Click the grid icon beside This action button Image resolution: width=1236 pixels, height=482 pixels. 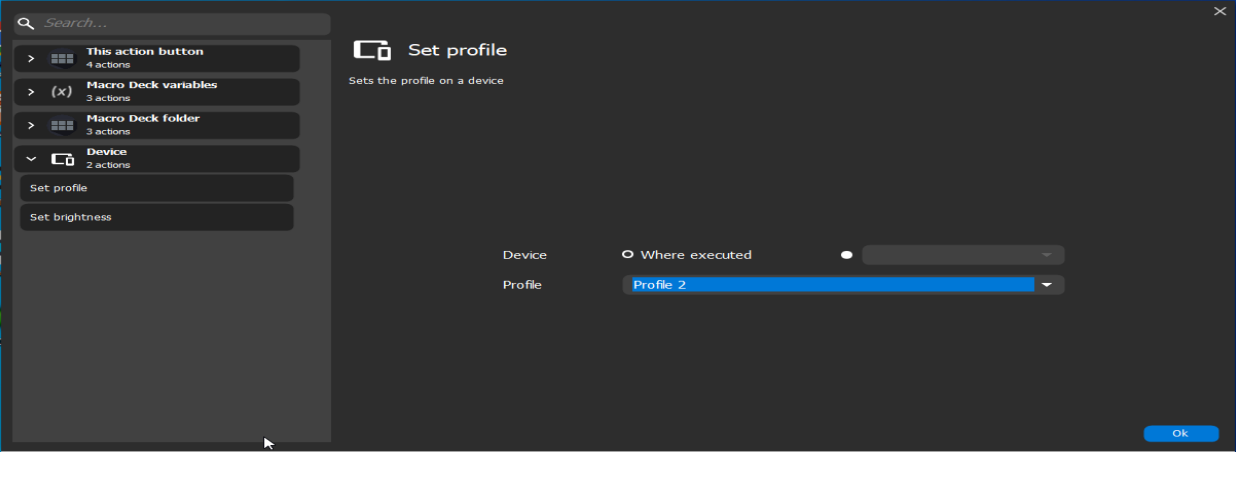coord(62,58)
